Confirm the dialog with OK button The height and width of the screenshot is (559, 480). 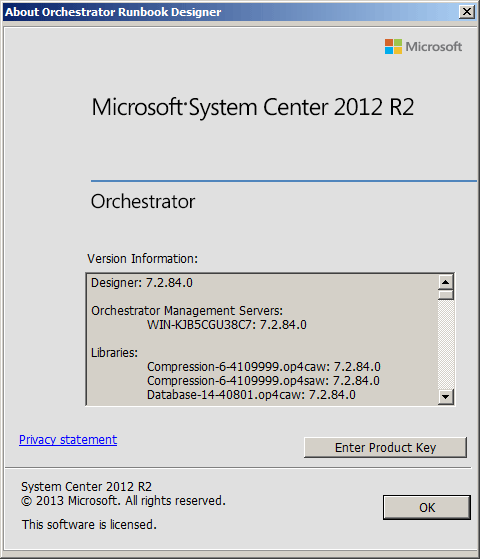[427, 507]
